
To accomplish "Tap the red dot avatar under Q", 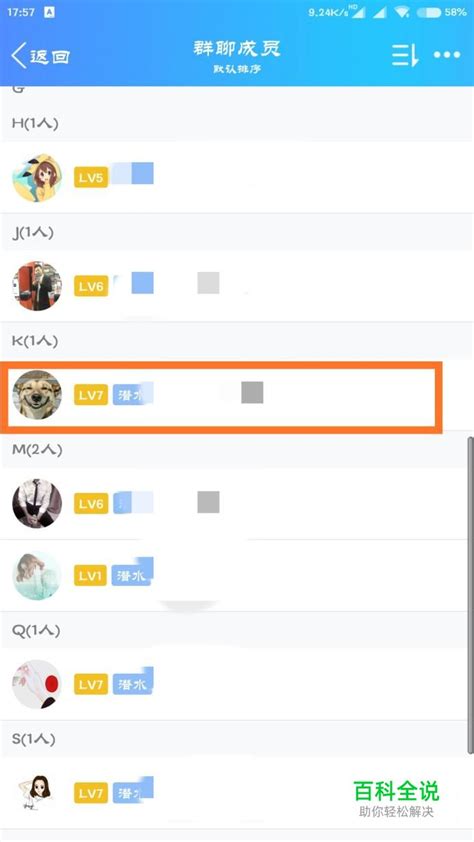I will coord(37,684).
